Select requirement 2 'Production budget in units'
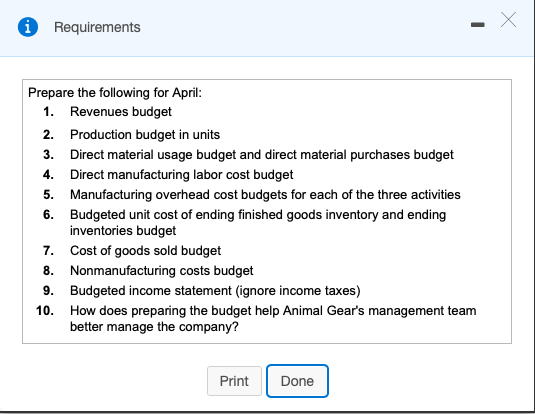This screenshot has height=414, width=535. tap(145, 134)
